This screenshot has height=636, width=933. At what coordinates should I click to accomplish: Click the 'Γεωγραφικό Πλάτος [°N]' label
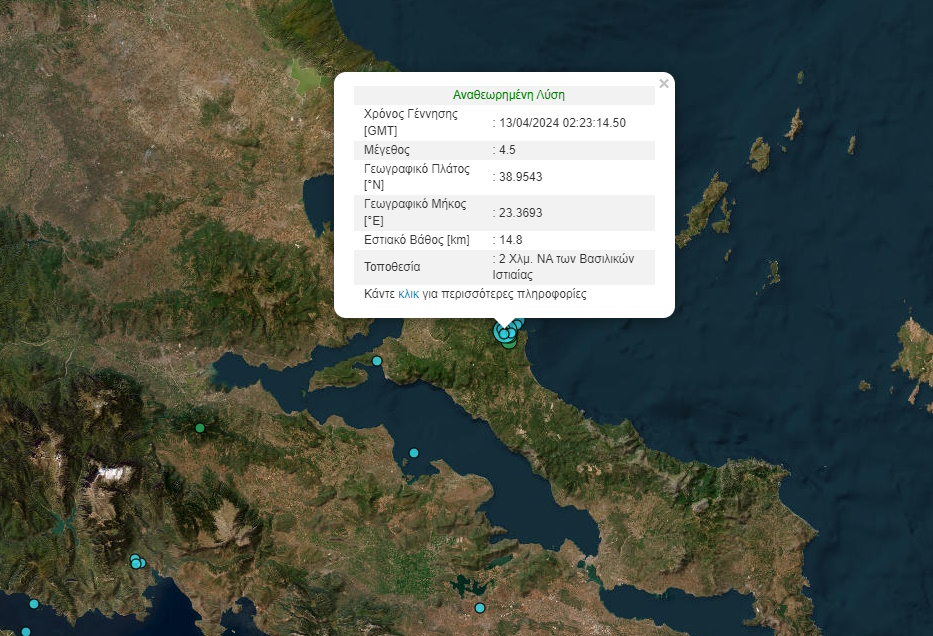[417, 177]
